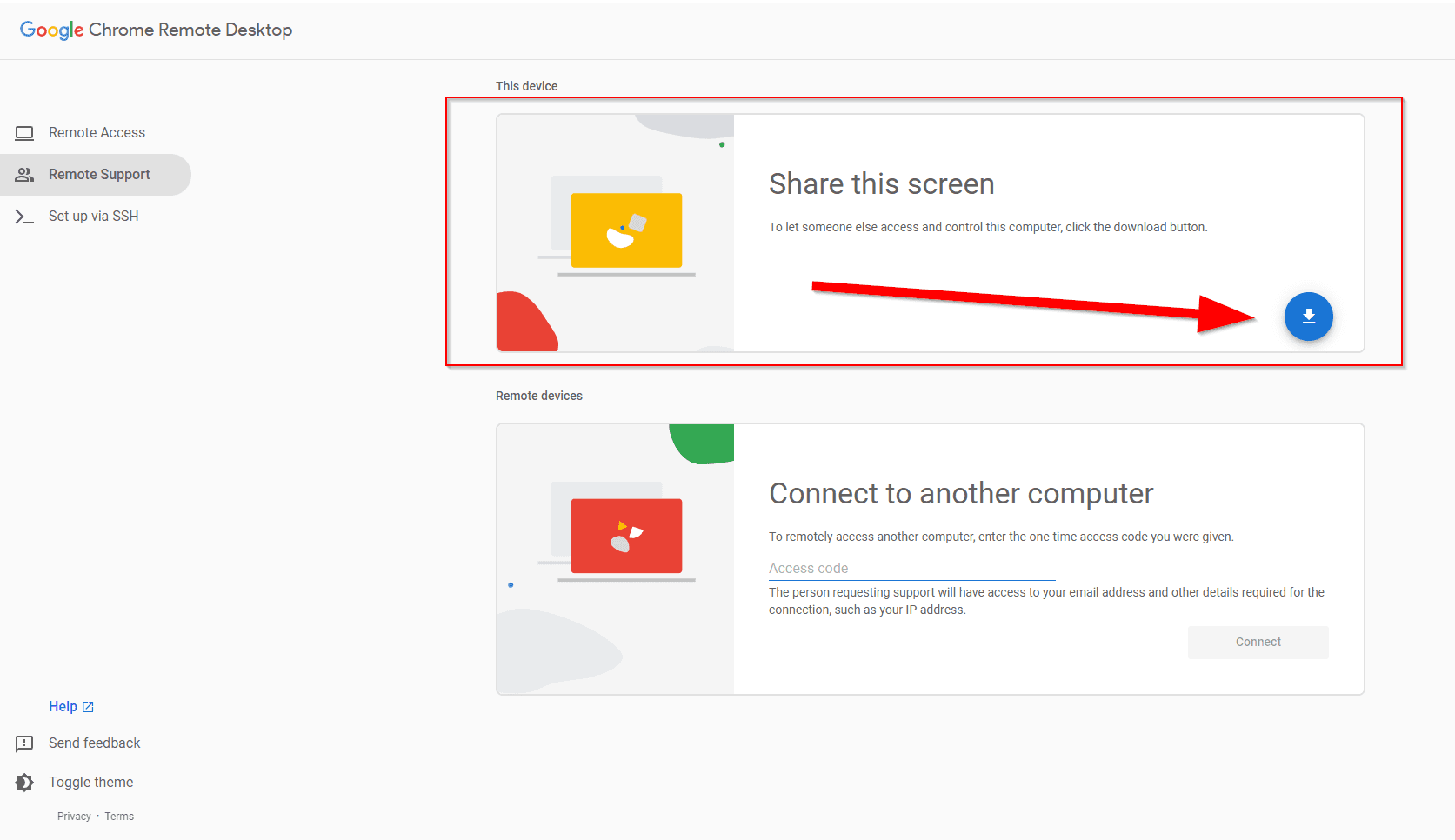
Task: Click the blue download icon to share screen
Action: pos(1308,317)
